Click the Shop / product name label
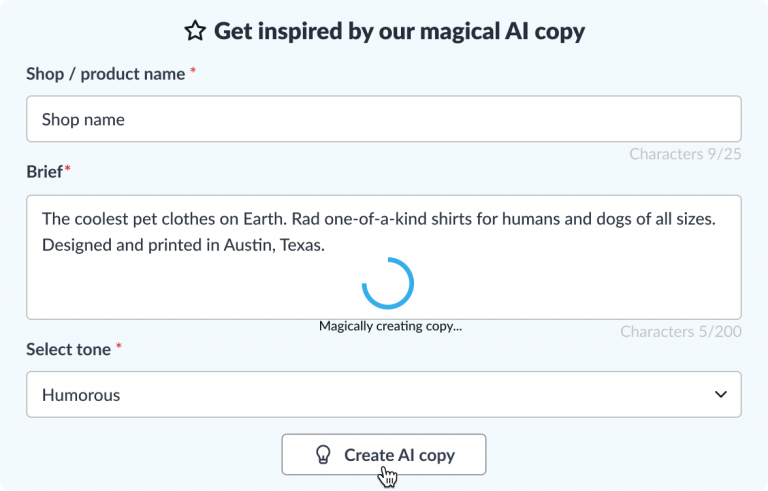The width and height of the screenshot is (768, 491). click(106, 74)
